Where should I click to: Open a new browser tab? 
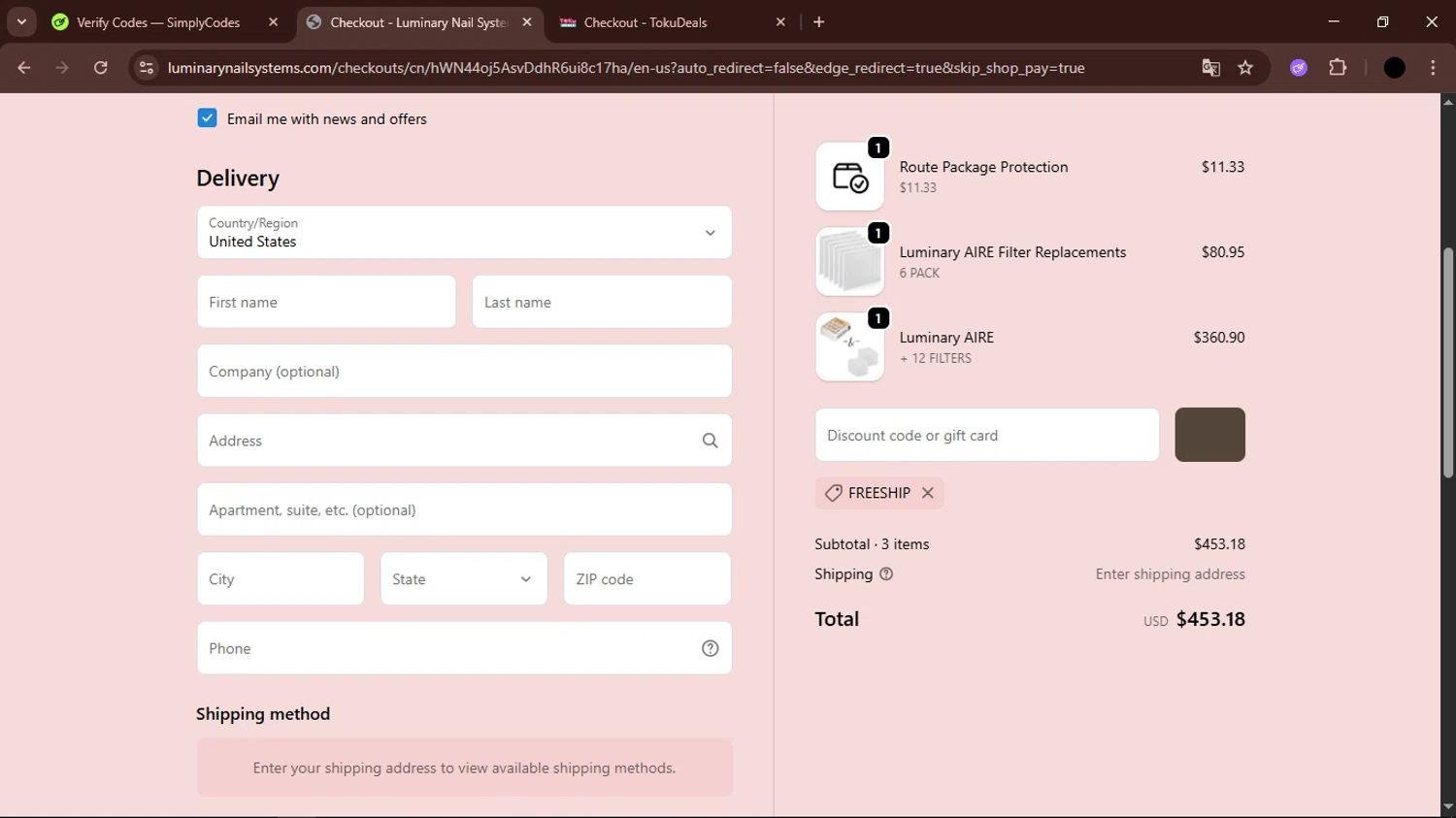click(819, 22)
